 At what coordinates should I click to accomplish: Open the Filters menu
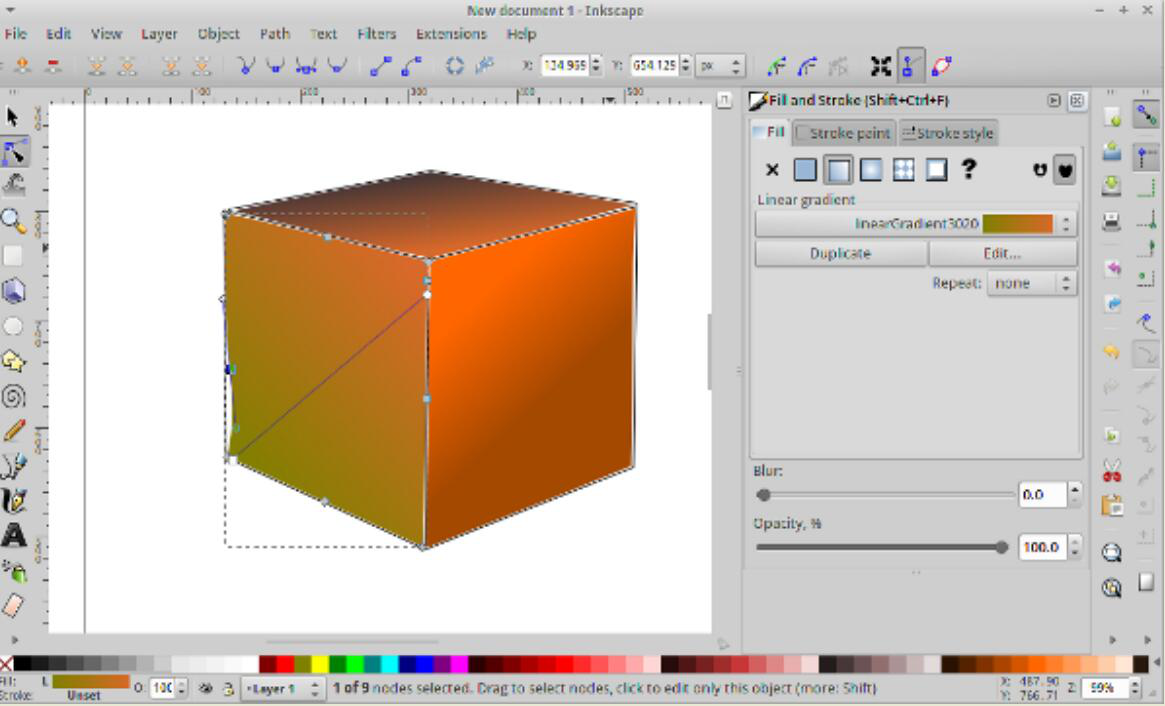click(x=376, y=34)
